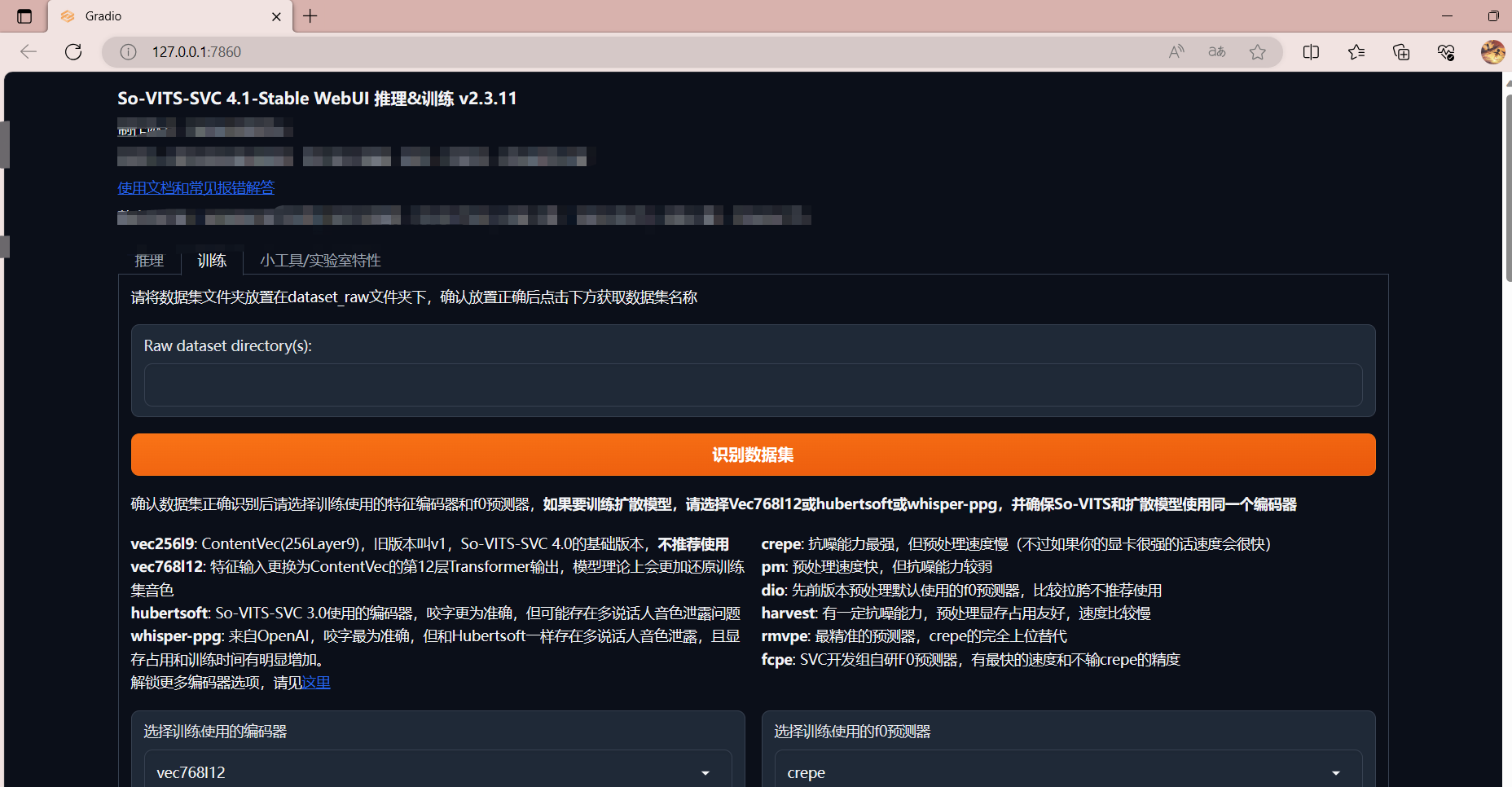Open the page translate icon

pos(1217,52)
